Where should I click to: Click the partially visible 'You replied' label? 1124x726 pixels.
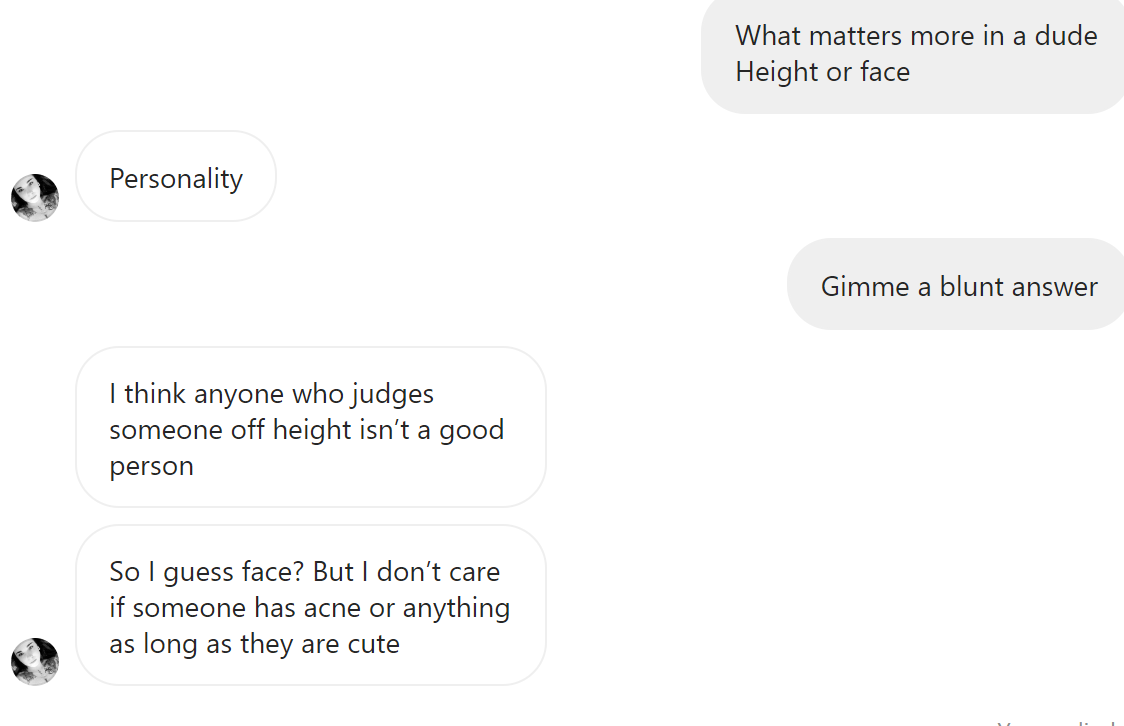1059,722
